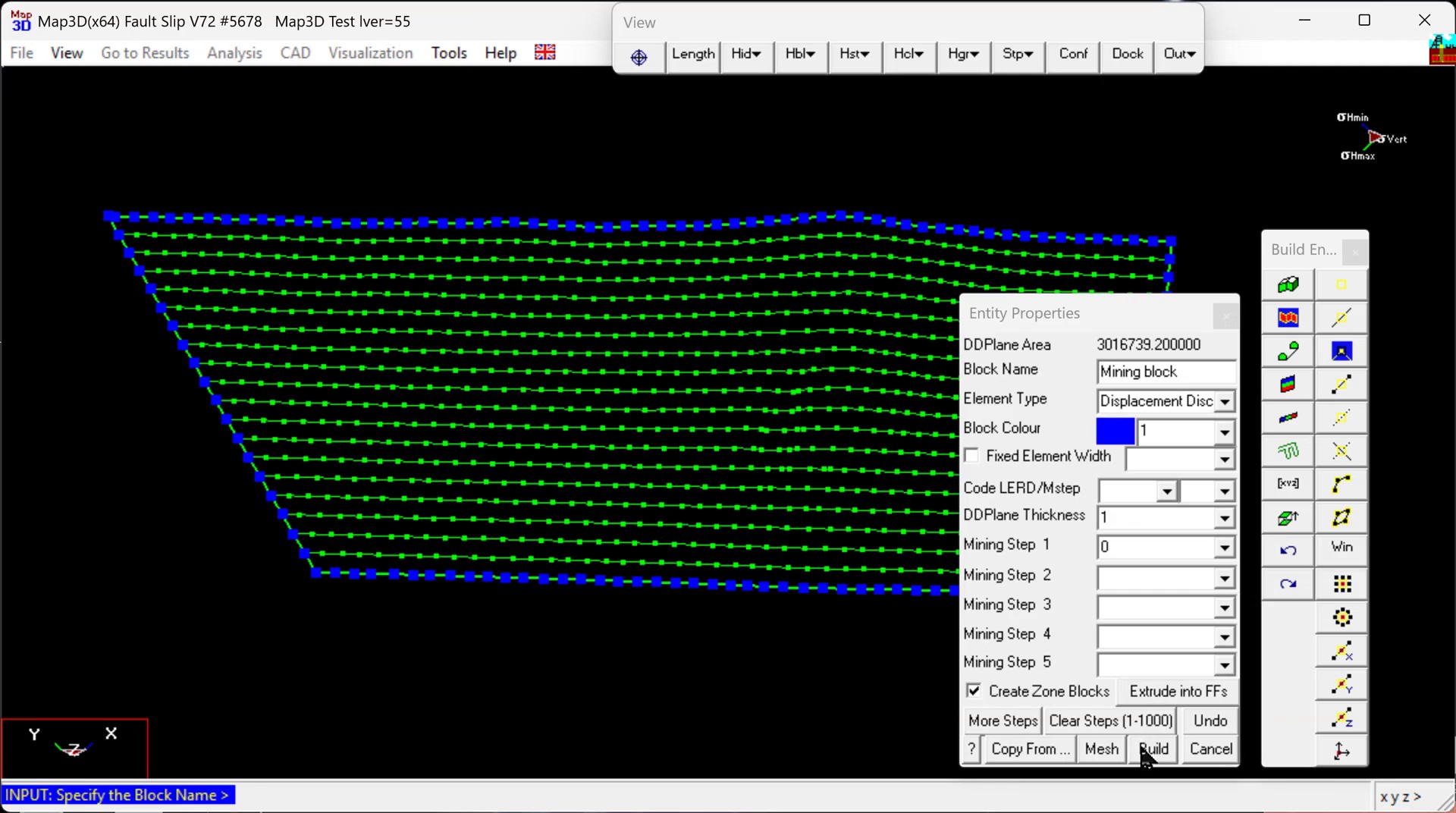Open the Analysis menu

(234, 53)
